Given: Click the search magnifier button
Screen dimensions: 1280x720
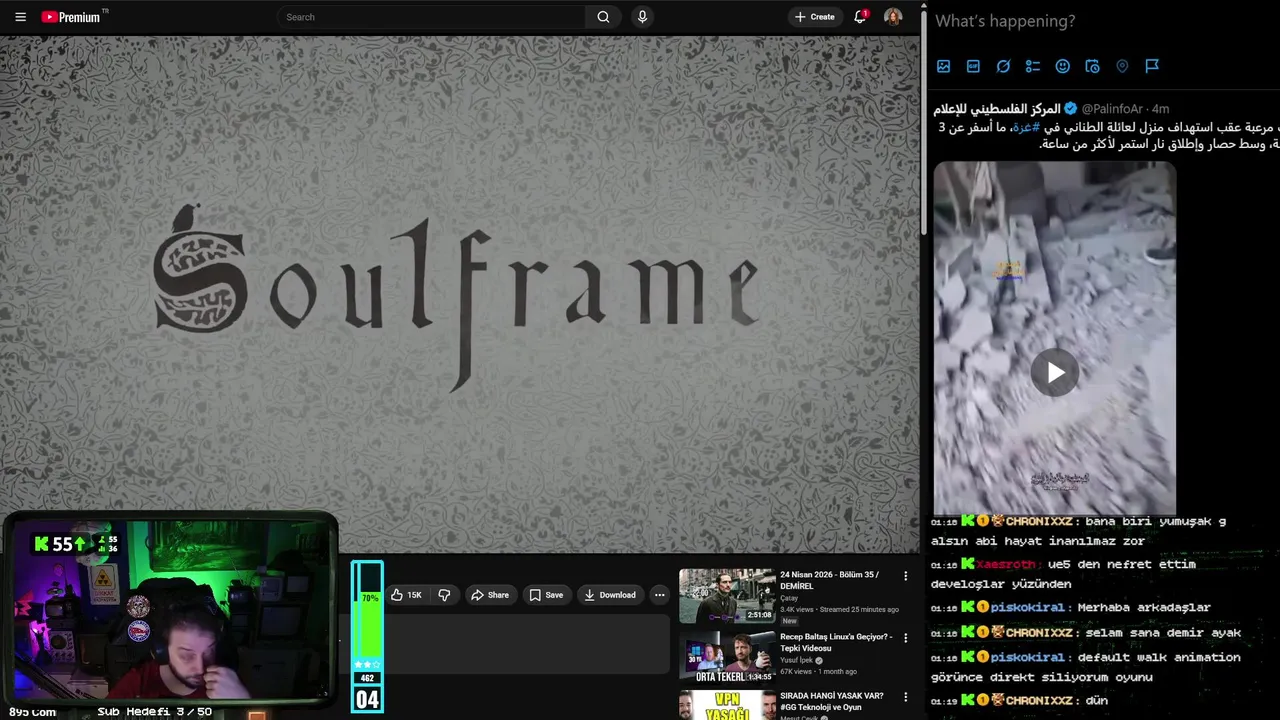Looking at the screenshot, I should pos(603,17).
